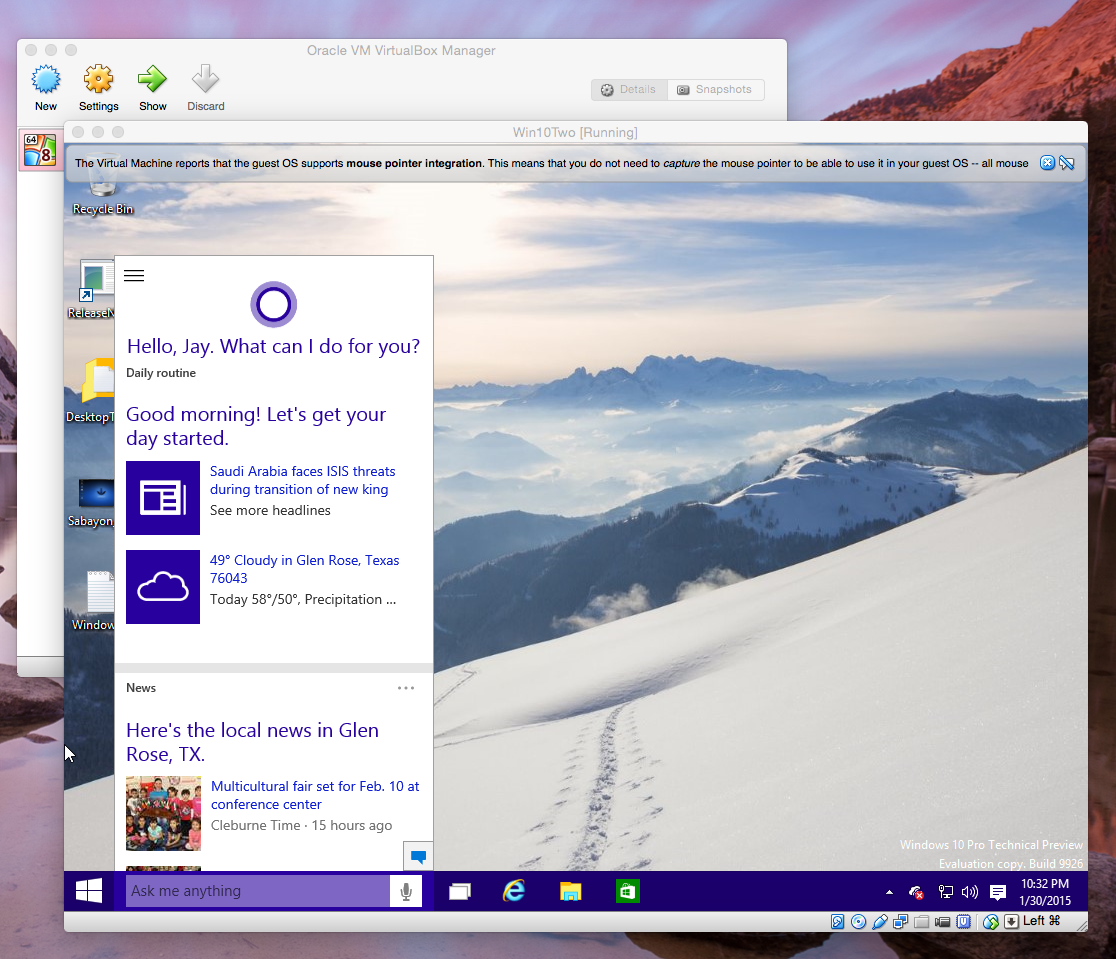Open the Action Center notifications icon
The image size is (1116, 959).
pyautogui.click(x=997, y=892)
